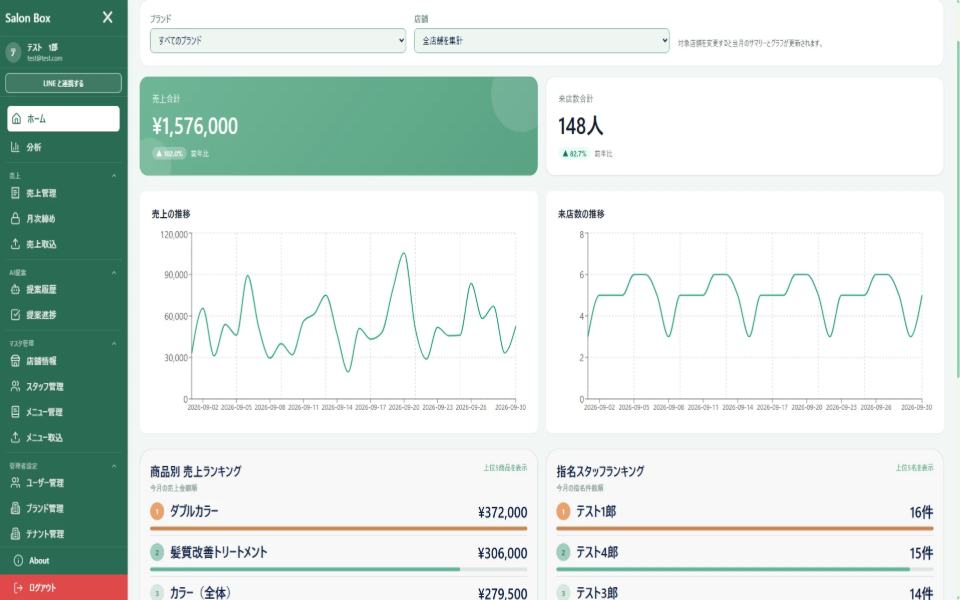The height and width of the screenshot is (600, 960).
Task: Collapse the AI提案 sidebar section
Action: coord(114,272)
